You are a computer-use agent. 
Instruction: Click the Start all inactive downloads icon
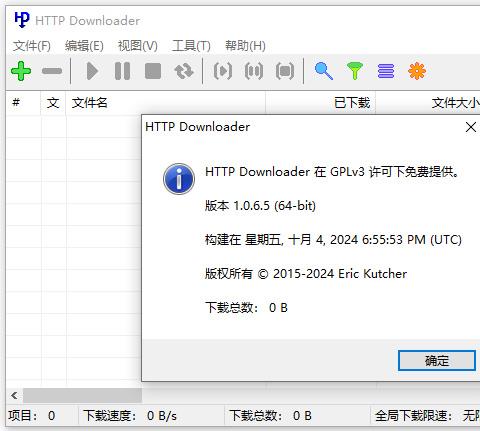[x=223, y=71]
